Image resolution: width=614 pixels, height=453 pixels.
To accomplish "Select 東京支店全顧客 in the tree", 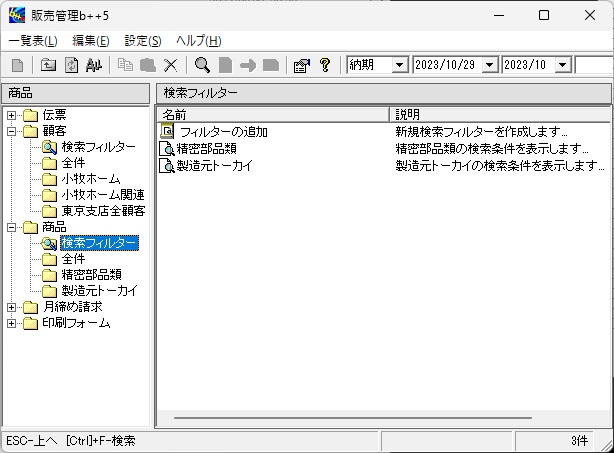I will point(103,211).
